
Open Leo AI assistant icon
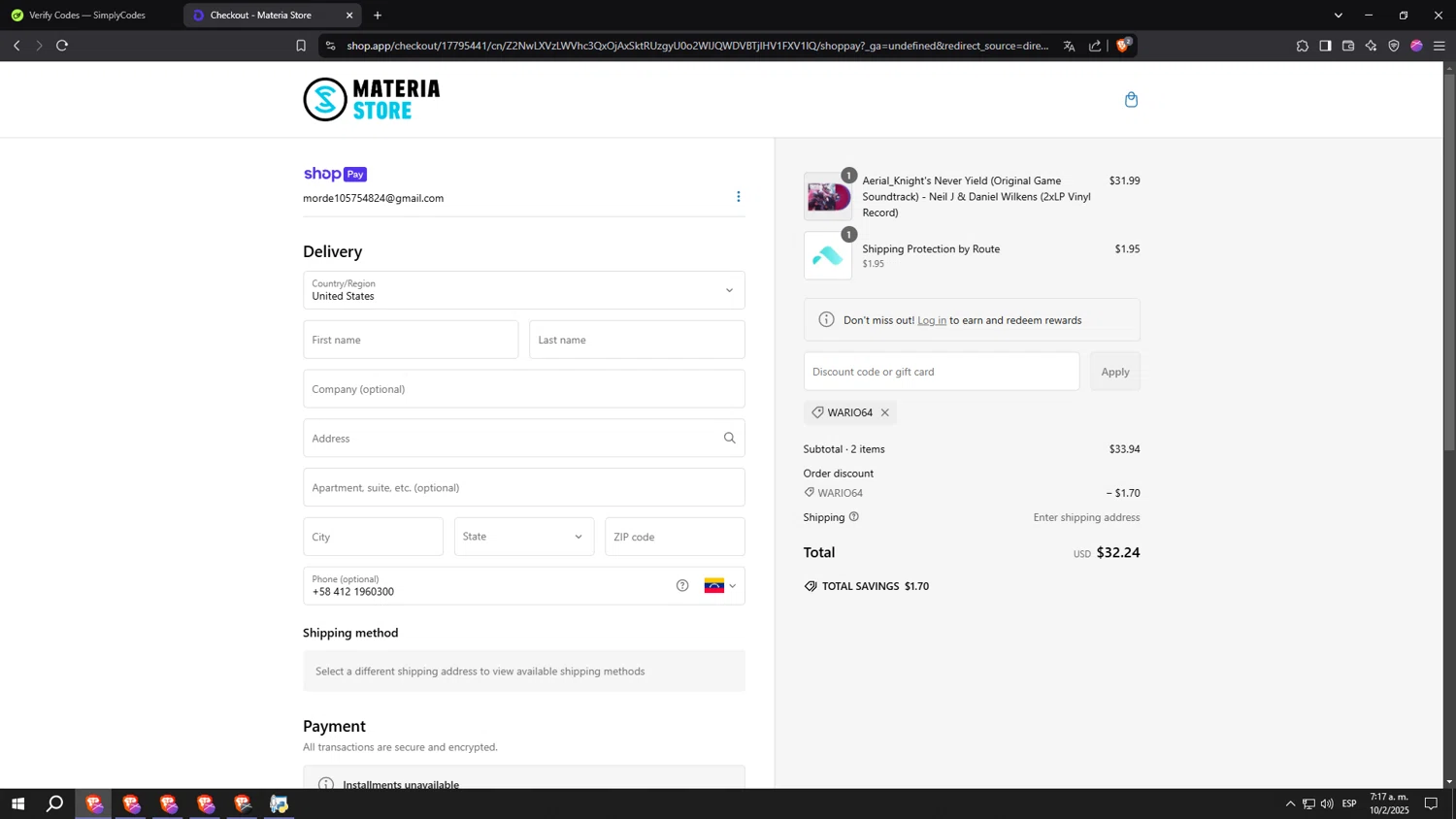pos(1371,46)
